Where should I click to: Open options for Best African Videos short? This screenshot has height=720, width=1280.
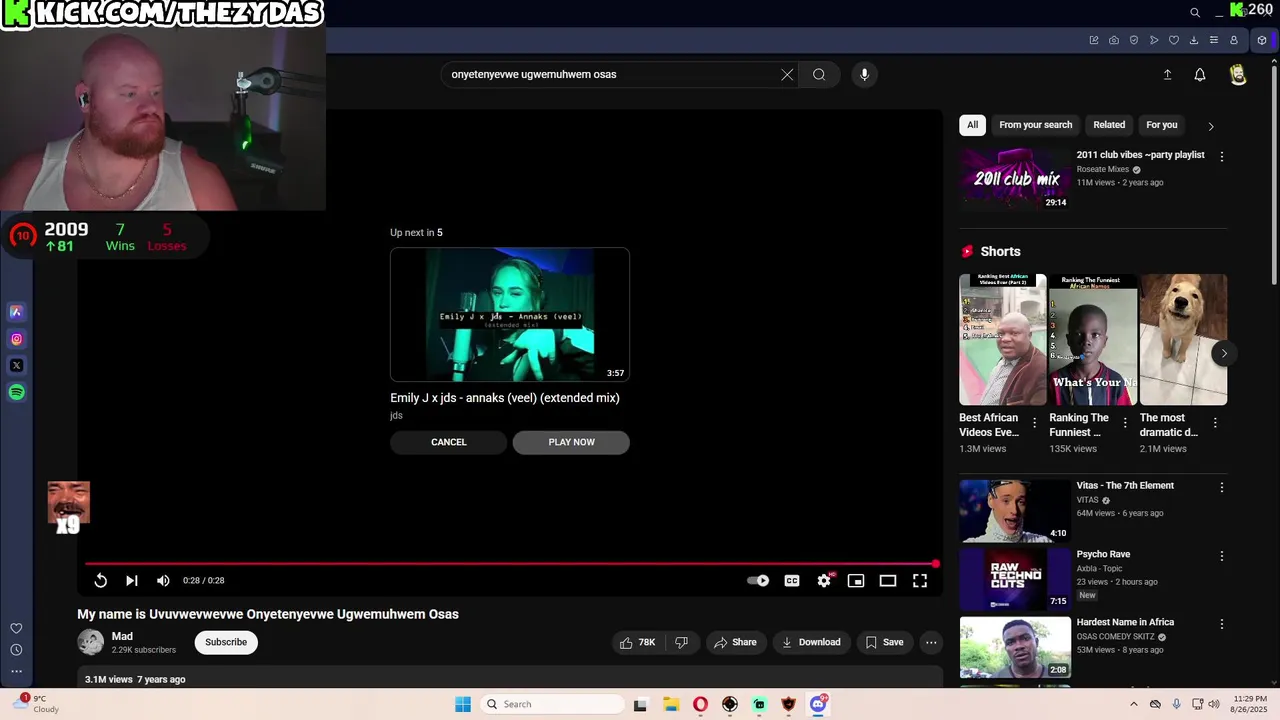click(x=1035, y=423)
